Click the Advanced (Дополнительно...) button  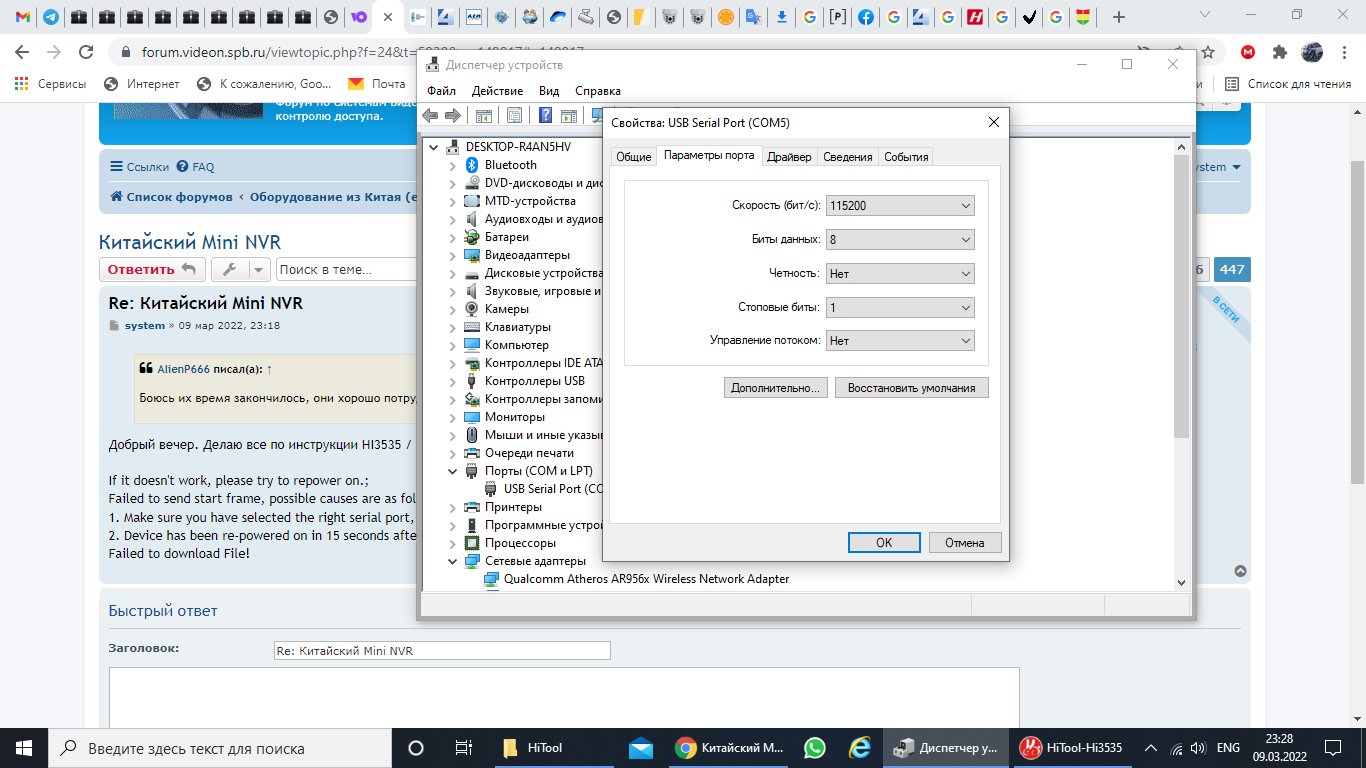coord(775,388)
